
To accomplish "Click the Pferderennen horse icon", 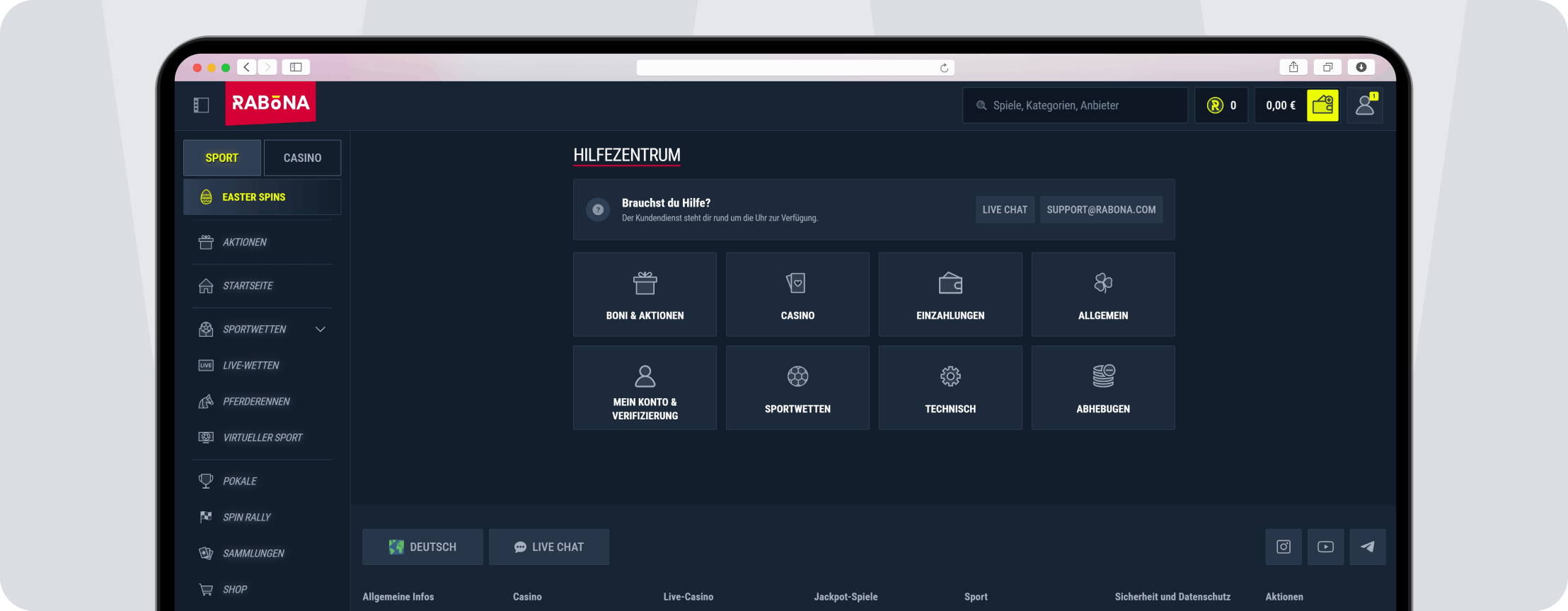I will 206,401.
